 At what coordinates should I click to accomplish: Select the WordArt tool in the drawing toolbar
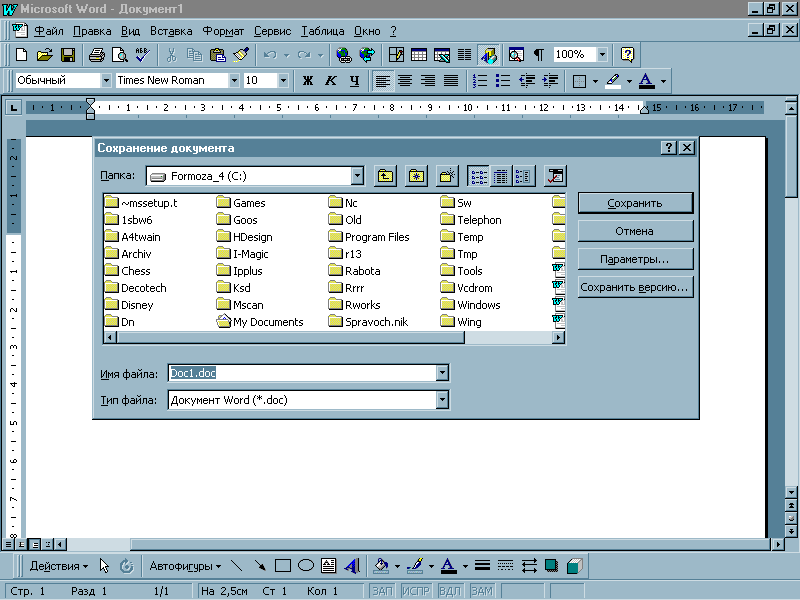point(351,566)
